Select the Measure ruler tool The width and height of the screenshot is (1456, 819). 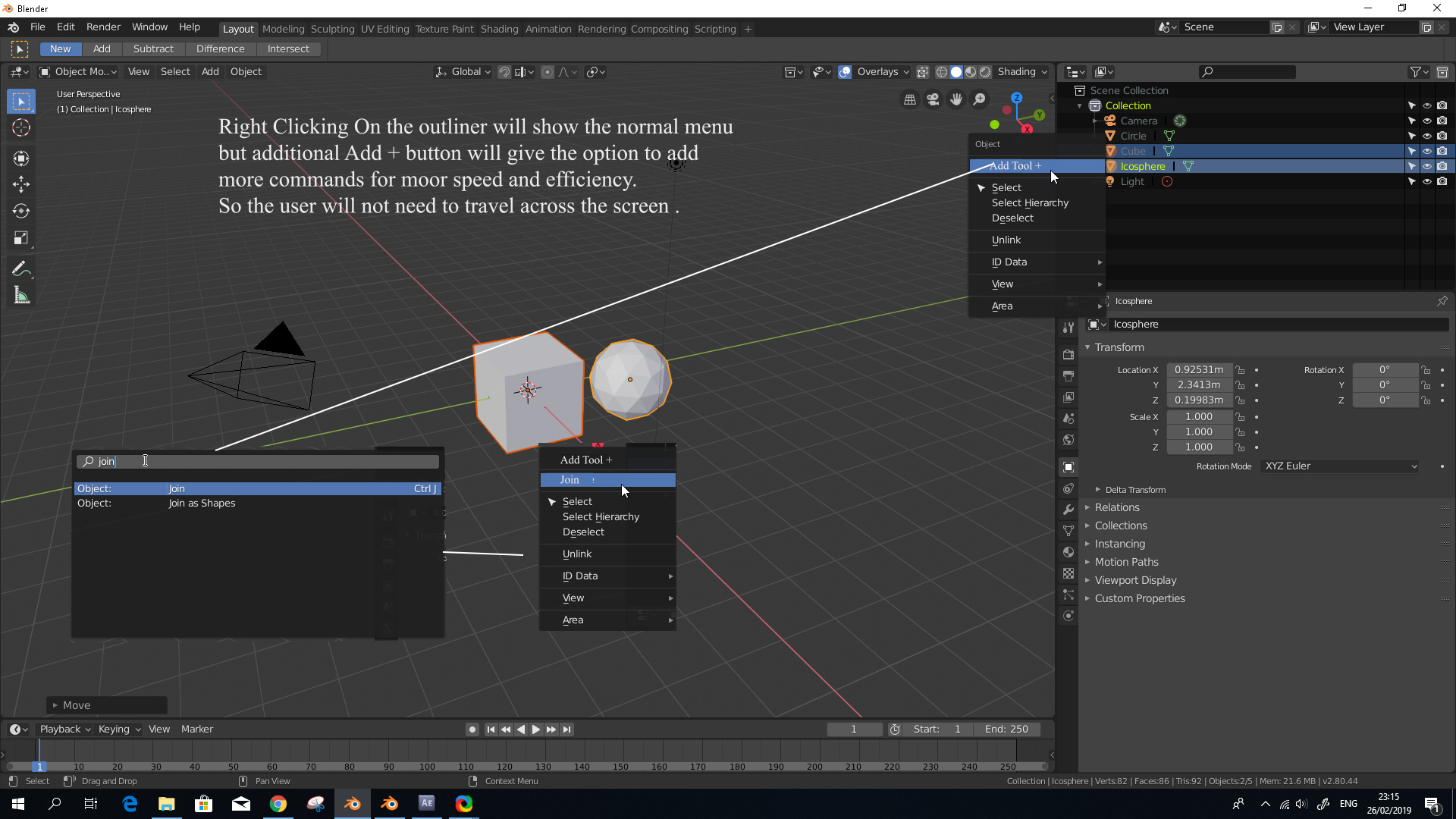click(21, 296)
